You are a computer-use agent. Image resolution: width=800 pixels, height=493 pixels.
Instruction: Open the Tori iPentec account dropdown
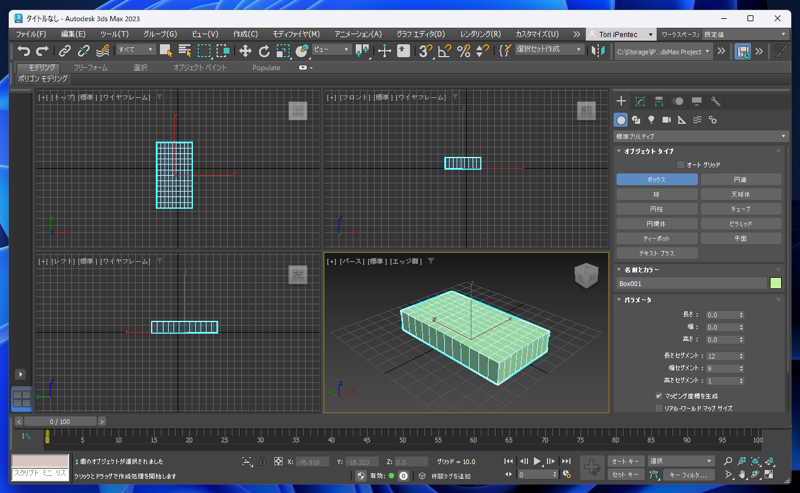[621, 34]
